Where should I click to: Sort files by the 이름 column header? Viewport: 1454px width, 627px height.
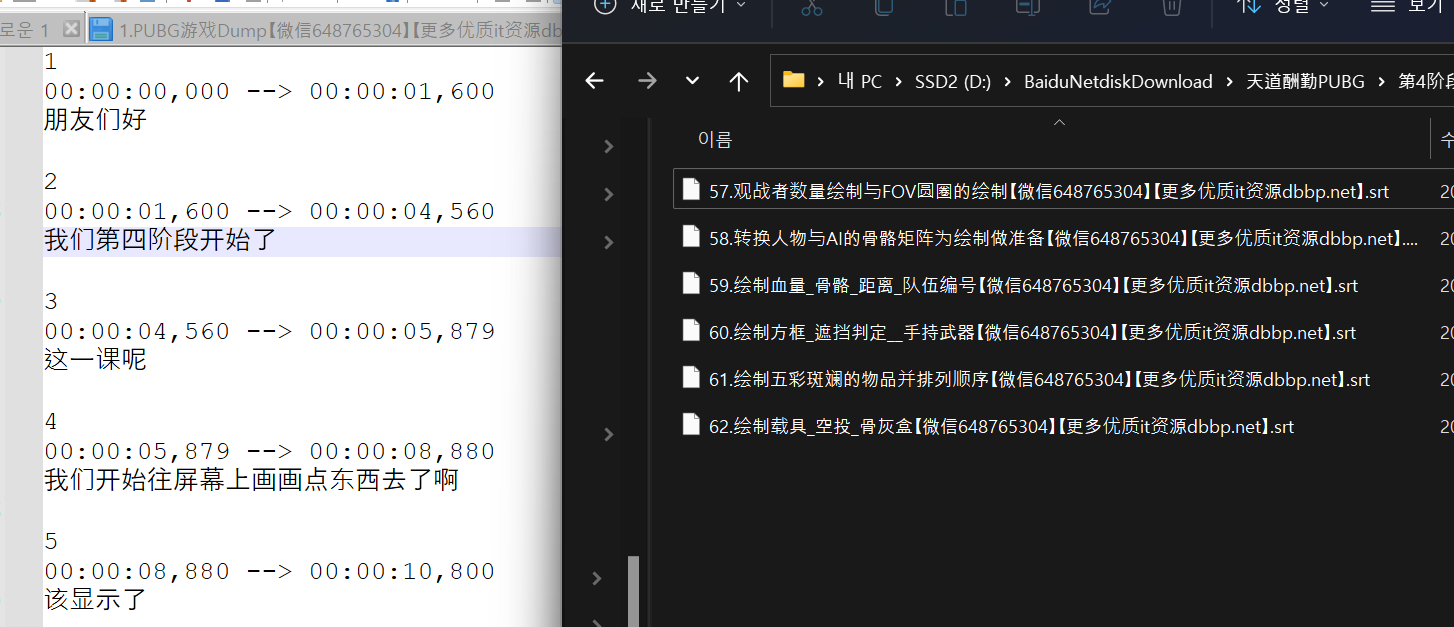point(715,140)
